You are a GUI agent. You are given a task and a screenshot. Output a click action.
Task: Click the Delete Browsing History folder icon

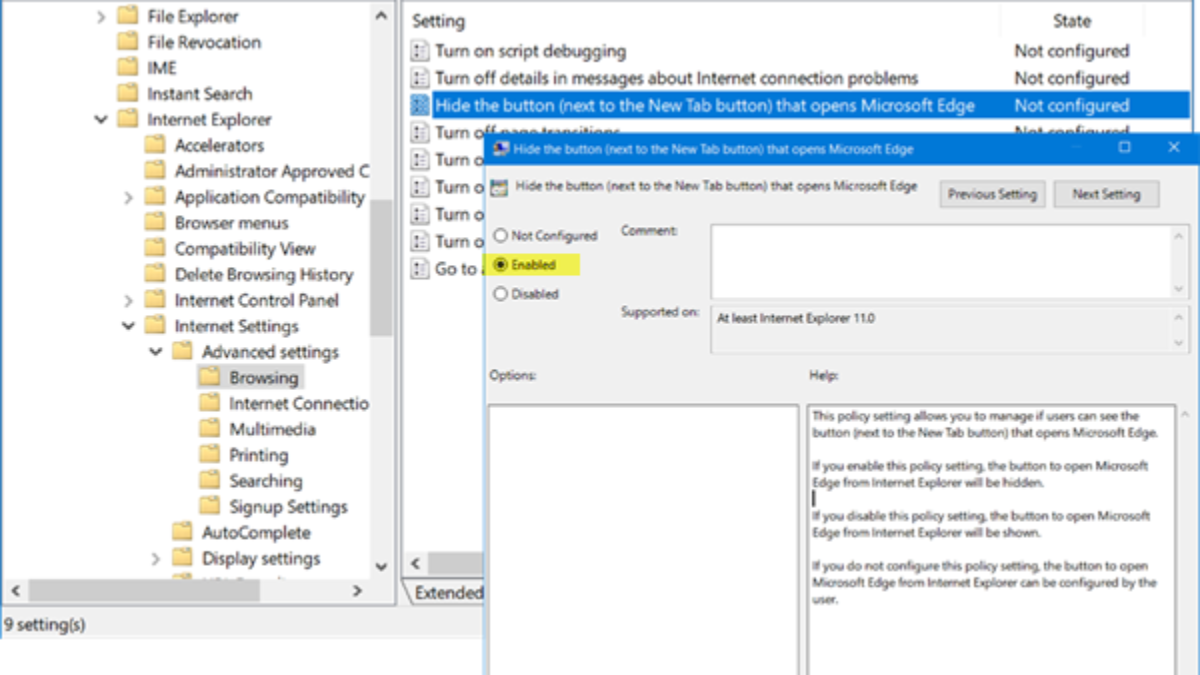(154, 275)
